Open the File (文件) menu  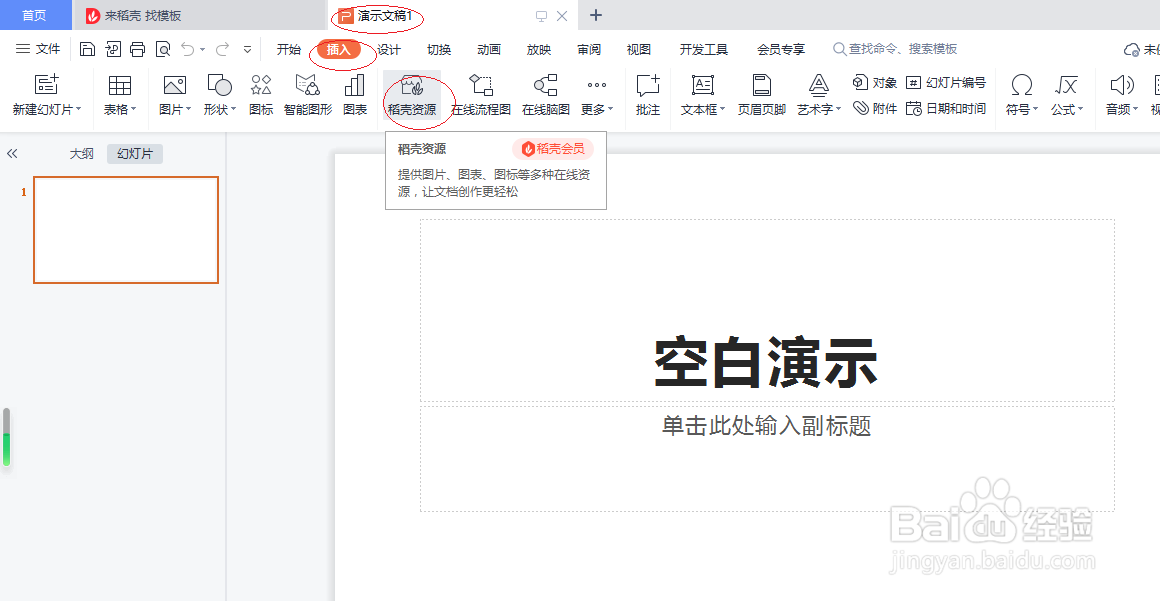(38, 49)
